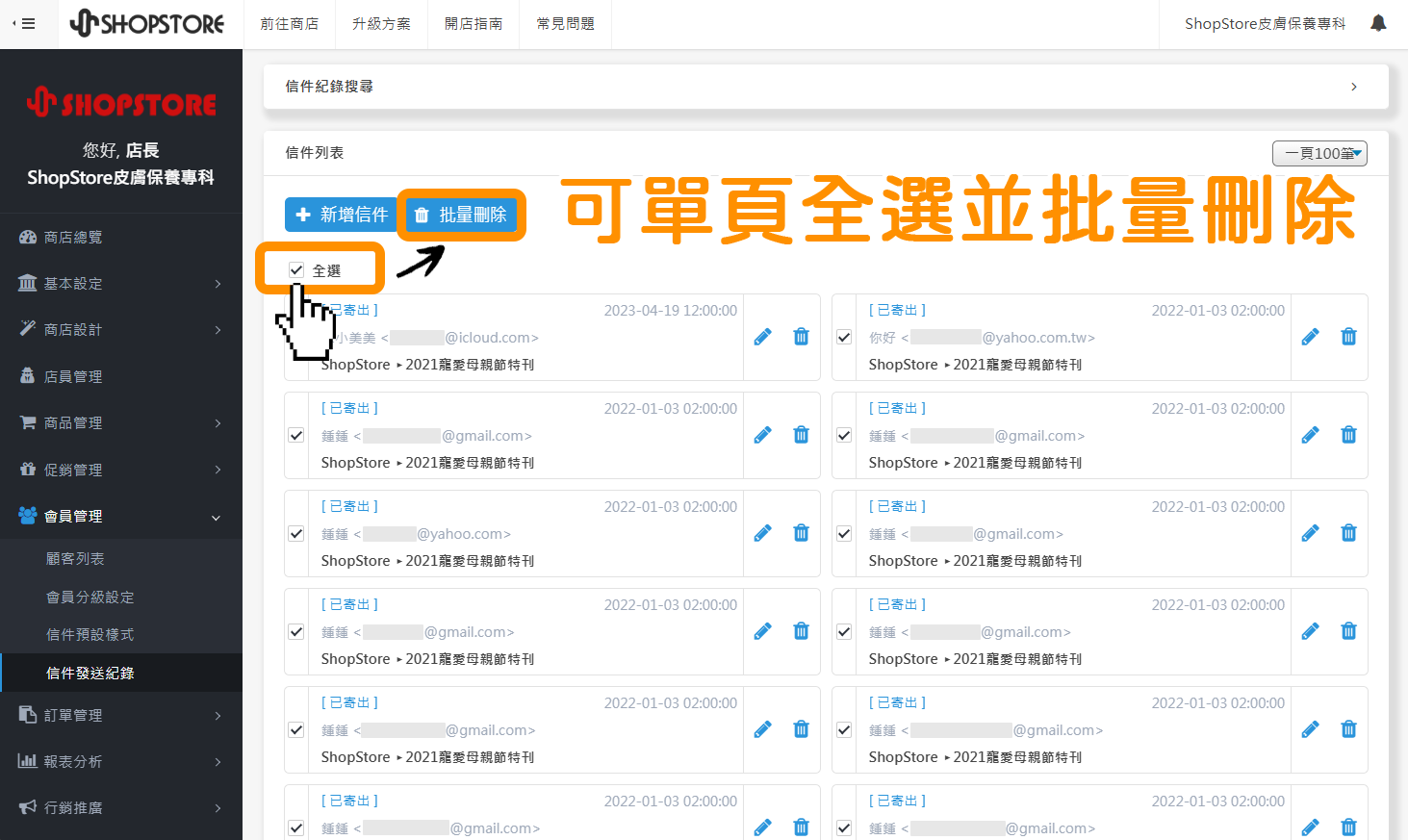Click the trash icon on the @yahoo.com row

801,533
